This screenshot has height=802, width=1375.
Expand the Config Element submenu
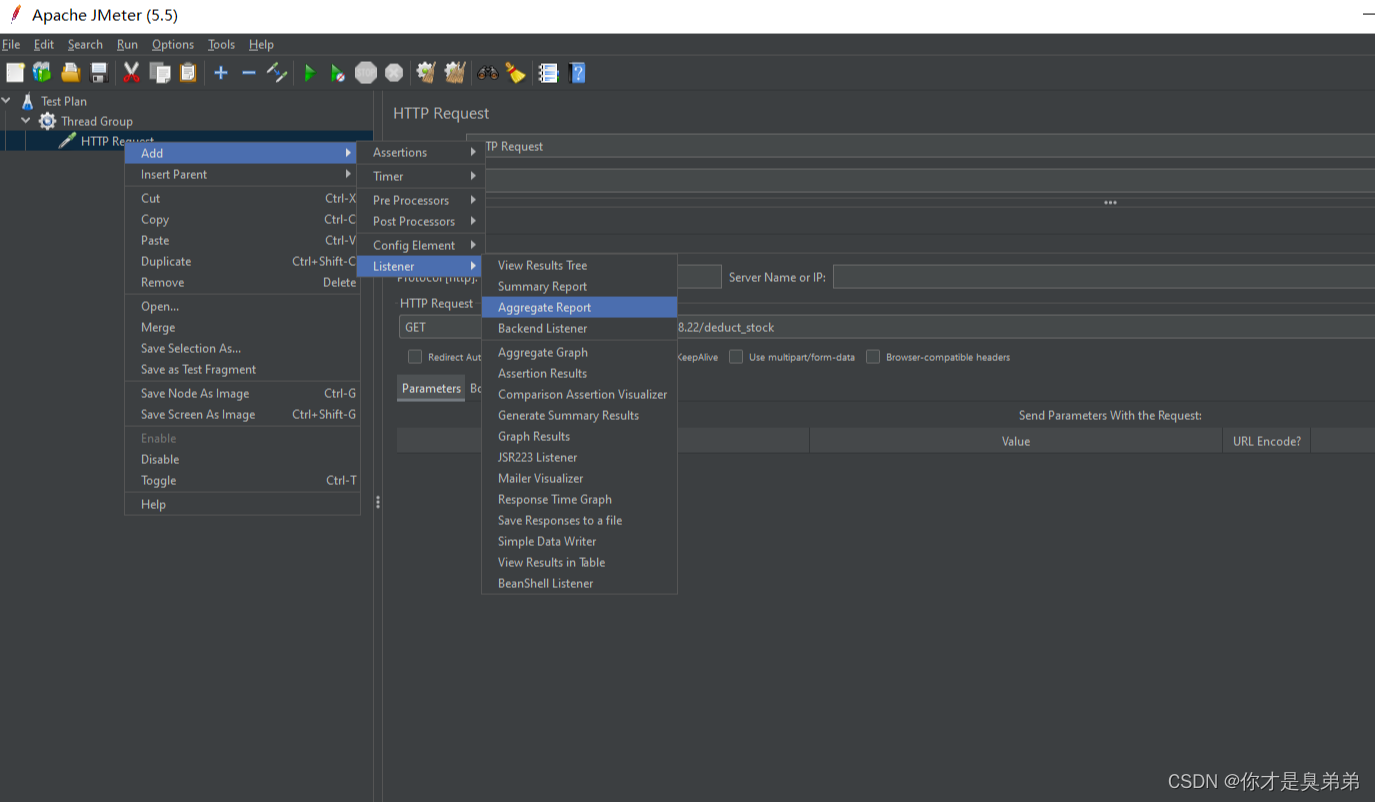click(x=420, y=245)
